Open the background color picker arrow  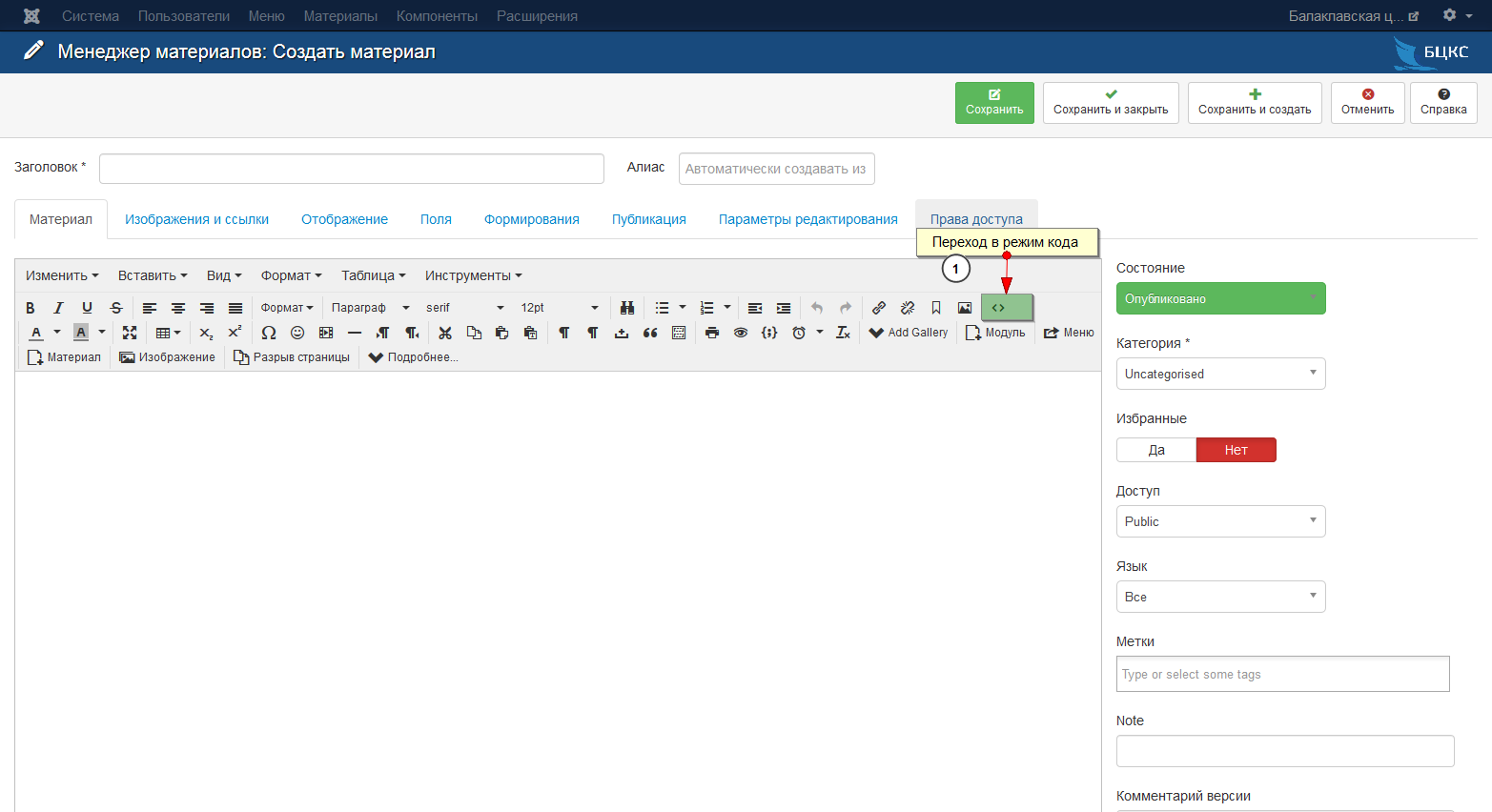102,333
